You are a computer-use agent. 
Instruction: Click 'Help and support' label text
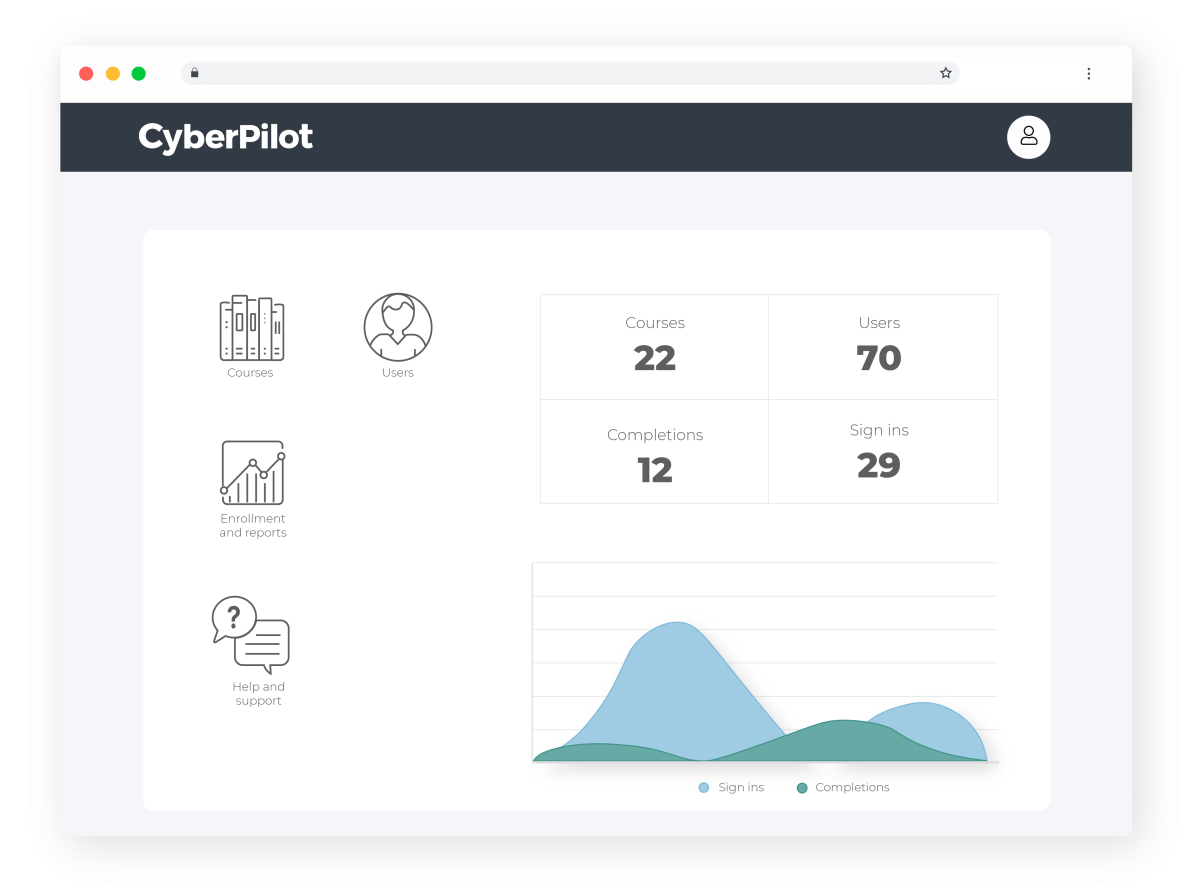[259, 694]
